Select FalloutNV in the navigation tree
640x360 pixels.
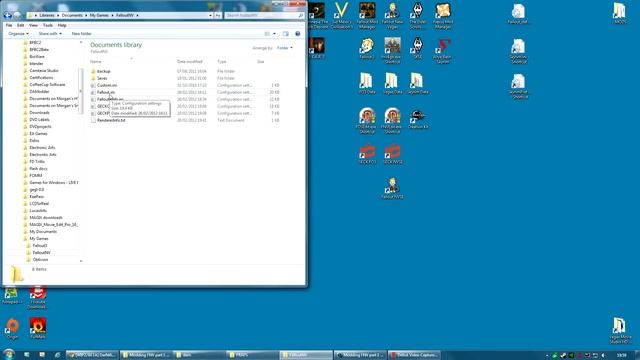point(41,253)
